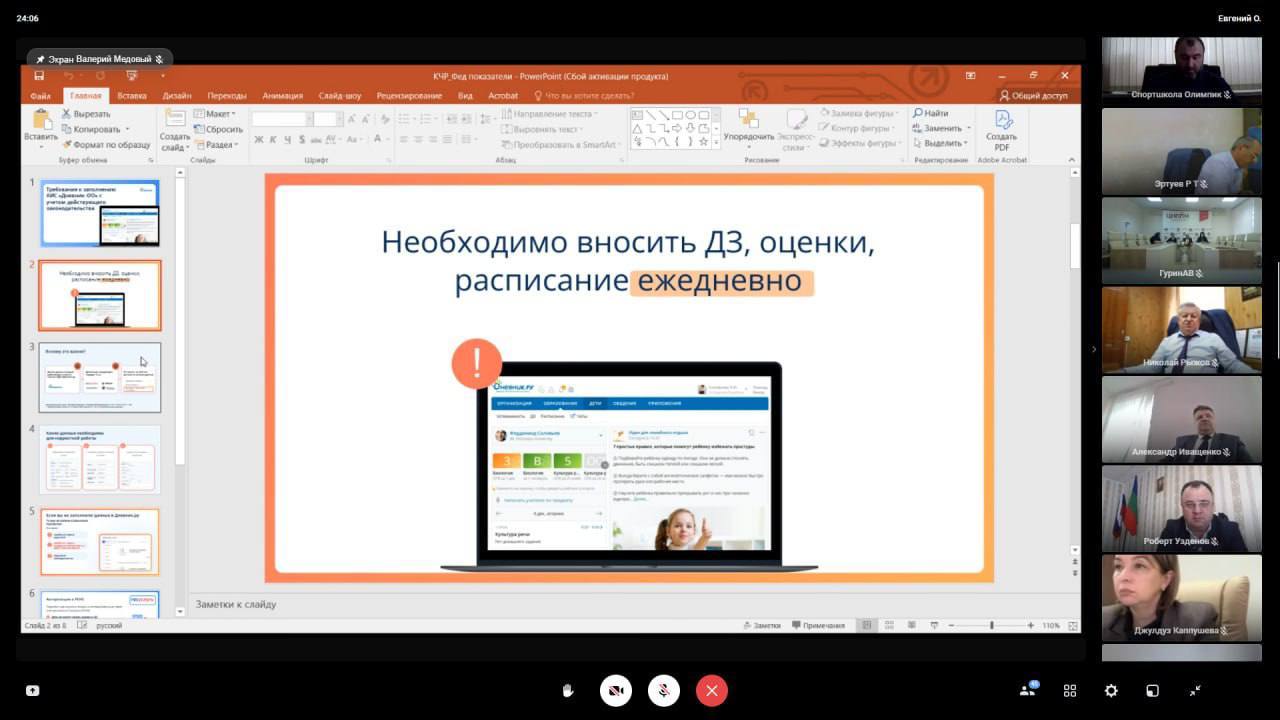This screenshot has height=720, width=1280.
Task: Expand the shapes gallery more arrow
Action: pos(716,142)
